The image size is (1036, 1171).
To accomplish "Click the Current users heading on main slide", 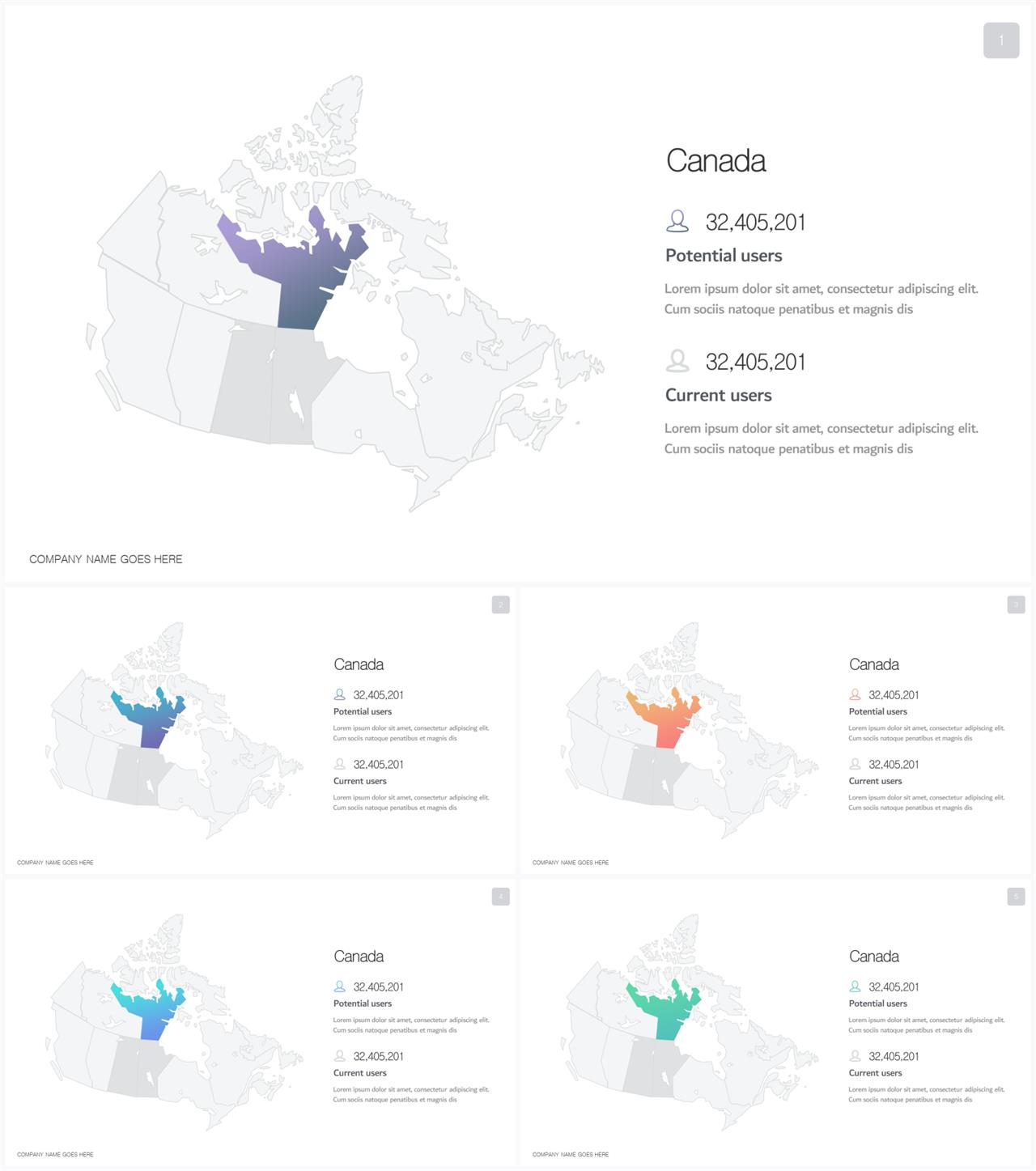I will pos(718,396).
